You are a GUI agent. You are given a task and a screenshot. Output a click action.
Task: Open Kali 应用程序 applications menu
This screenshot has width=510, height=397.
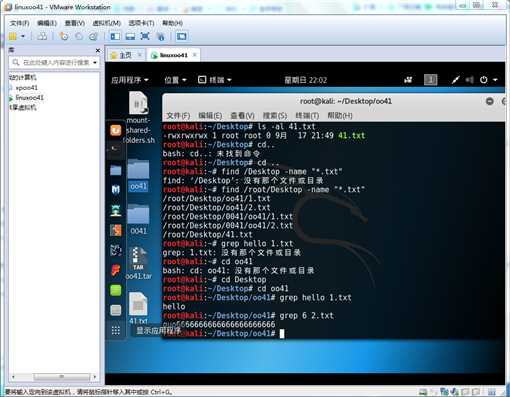pyautogui.click(x=129, y=80)
